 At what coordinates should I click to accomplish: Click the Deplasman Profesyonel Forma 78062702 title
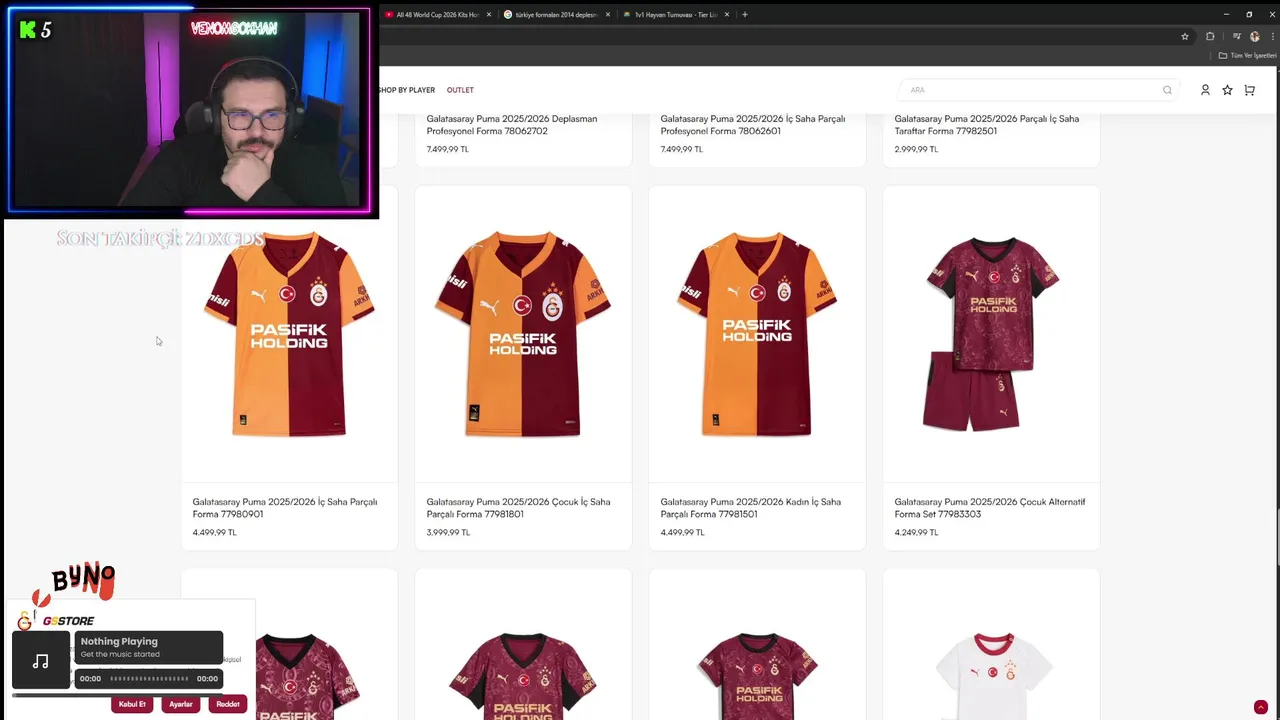[x=512, y=125]
